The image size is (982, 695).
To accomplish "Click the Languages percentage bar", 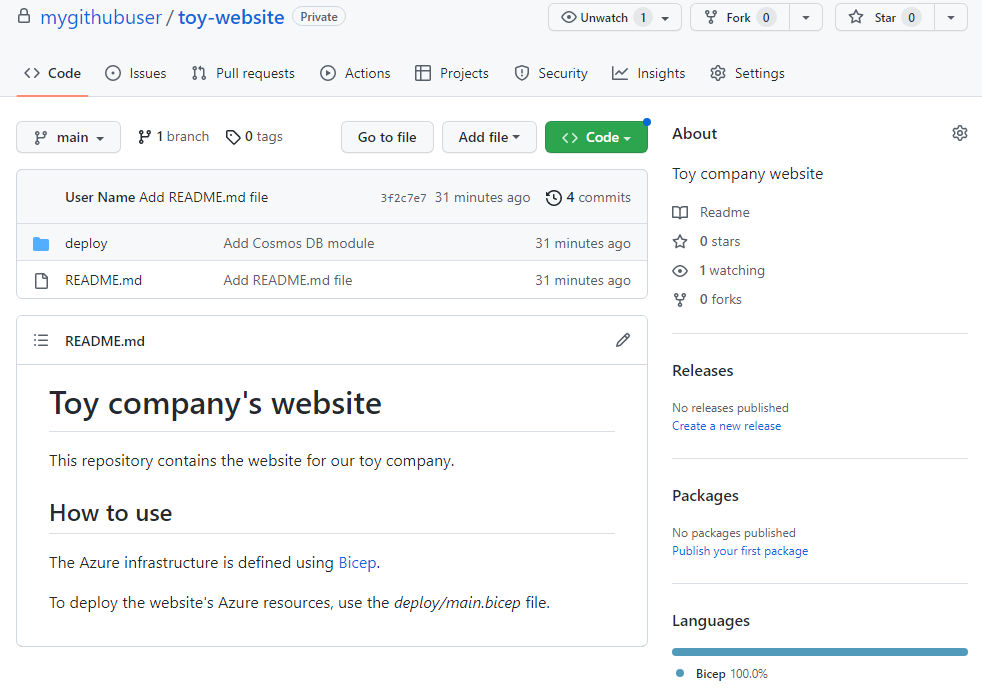I will pyautogui.click(x=820, y=652).
